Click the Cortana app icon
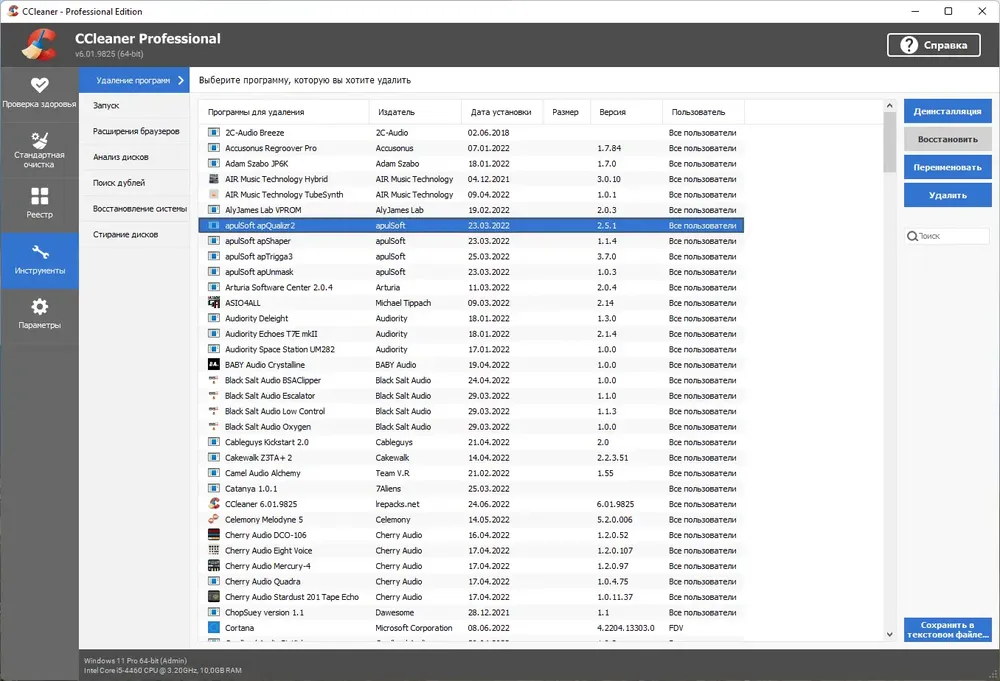 click(x=214, y=628)
